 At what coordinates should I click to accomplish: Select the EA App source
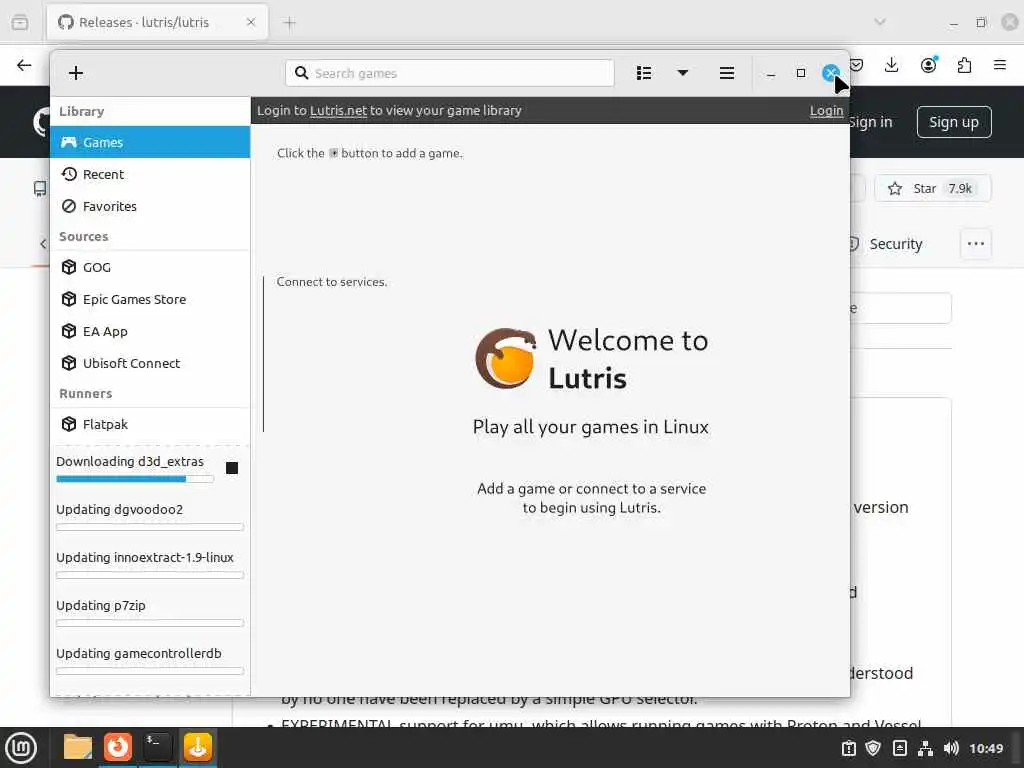(150, 331)
